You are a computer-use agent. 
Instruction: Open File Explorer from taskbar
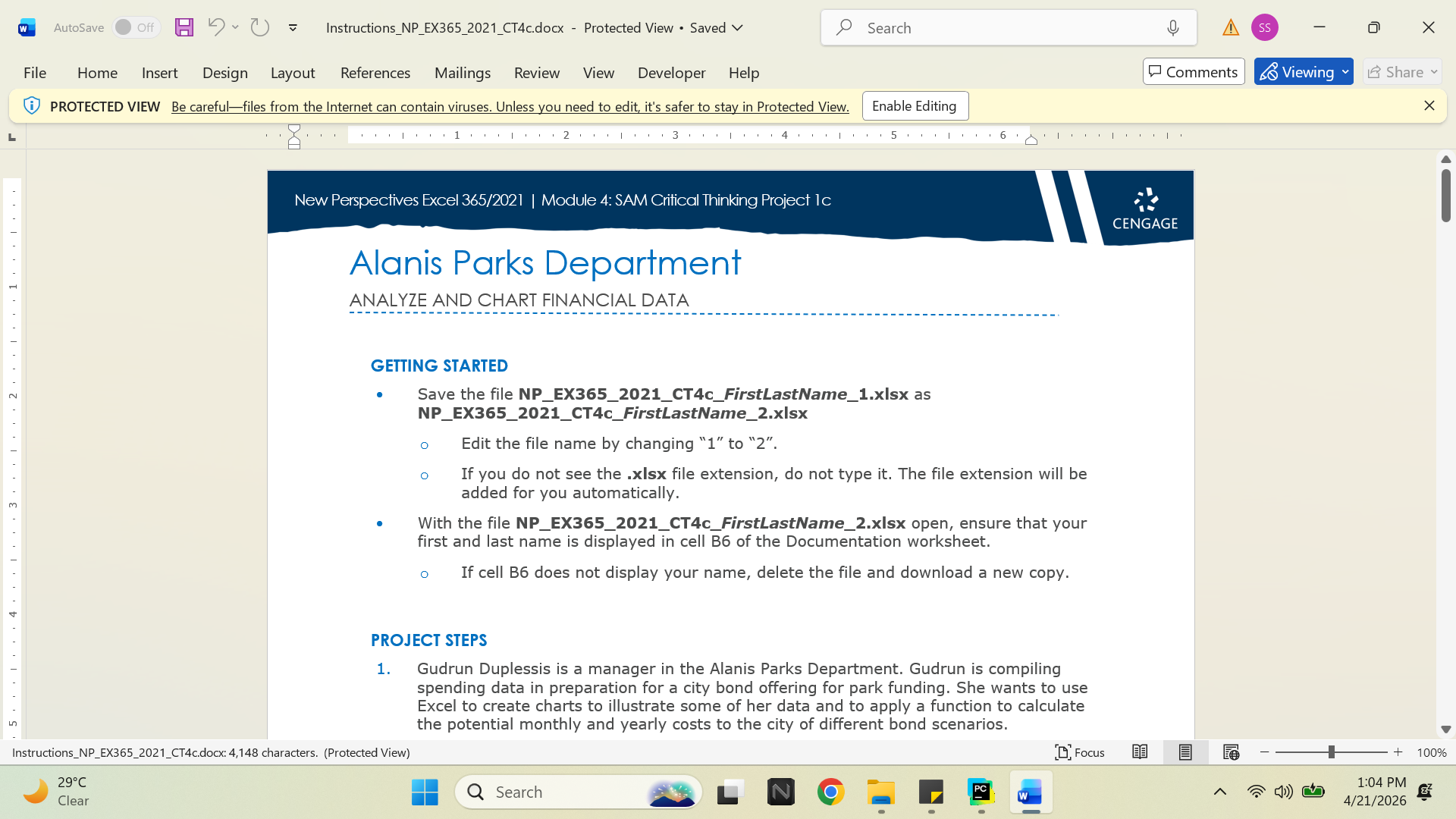[x=881, y=792]
